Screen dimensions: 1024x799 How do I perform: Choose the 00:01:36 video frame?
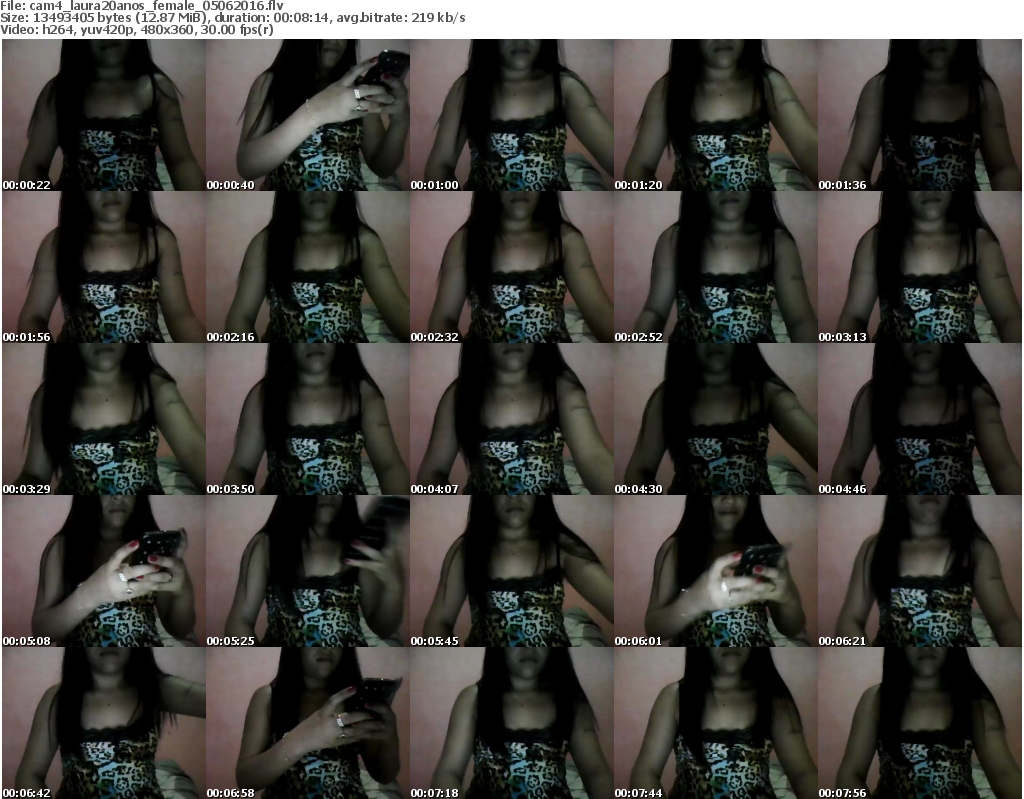920,115
